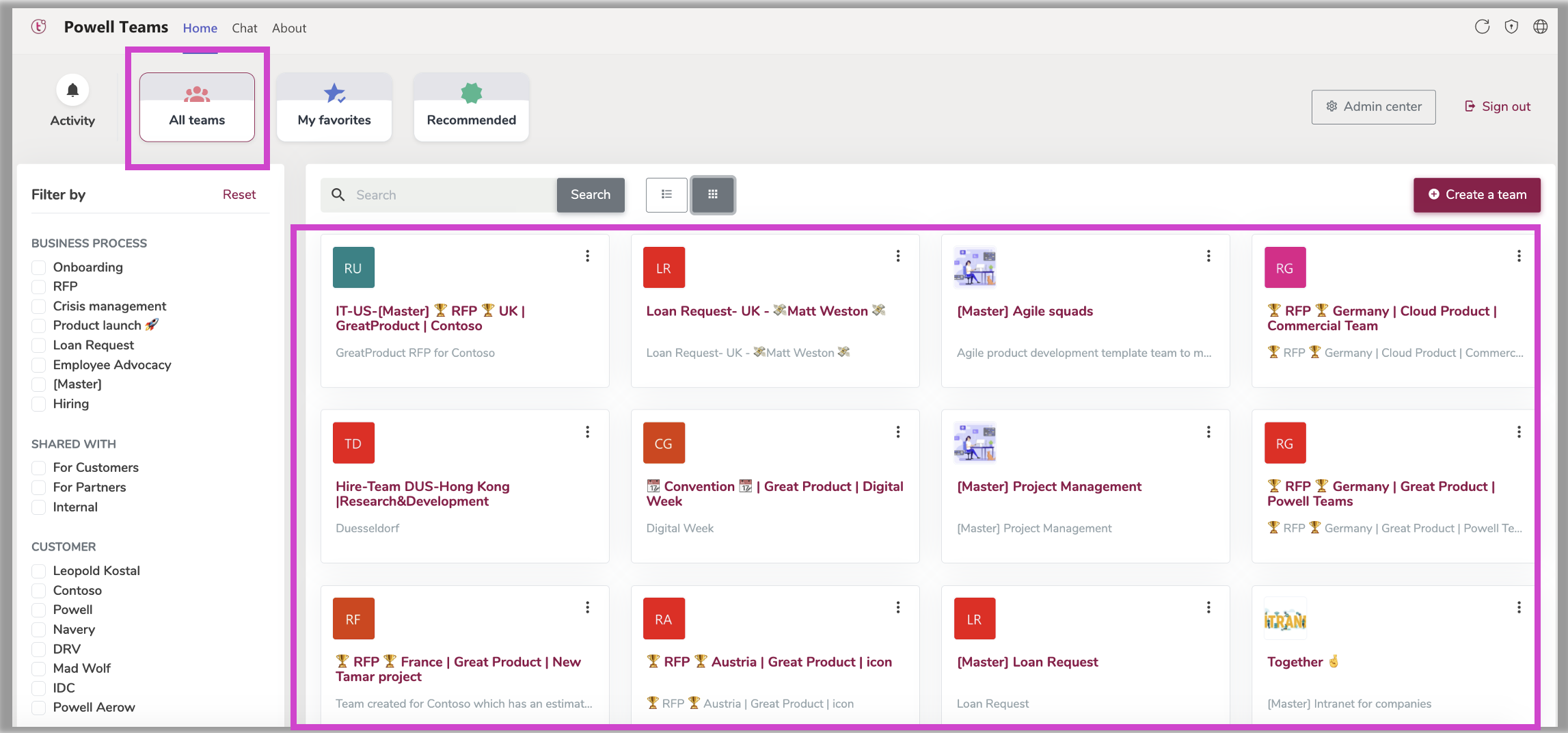Viewport: 1568px width, 733px height.
Task: Check the Onboarding filter
Action: [39, 267]
